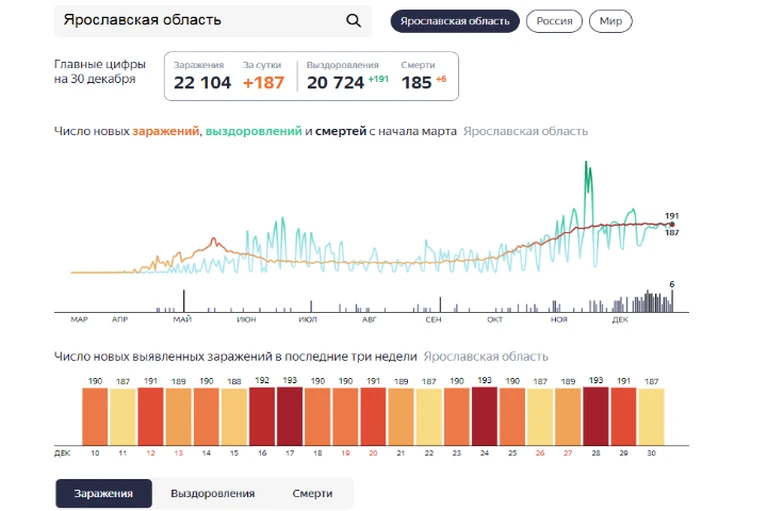Click the 20 724 recoveries figure
This screenshot has width=767, height=511.
point(336,83)
